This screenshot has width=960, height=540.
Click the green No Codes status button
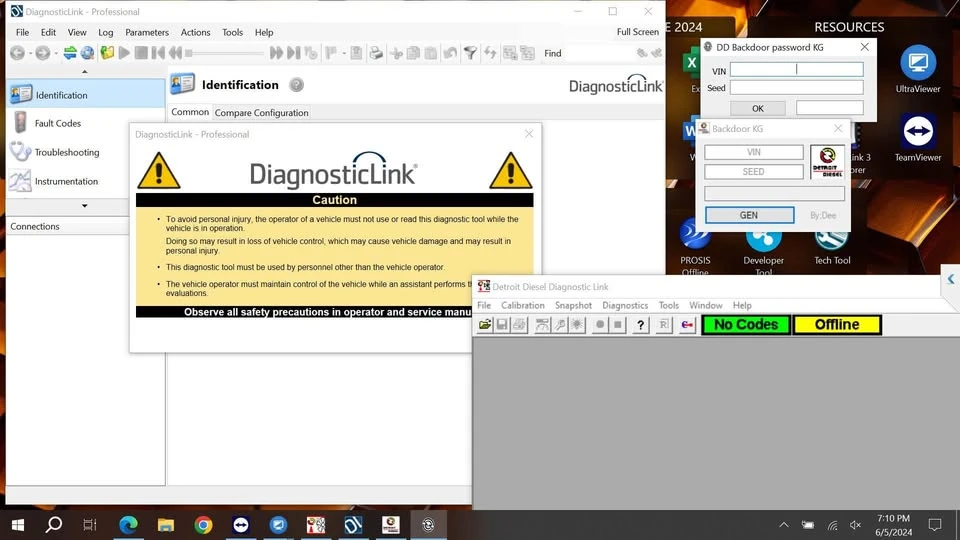tap(746, 324)
